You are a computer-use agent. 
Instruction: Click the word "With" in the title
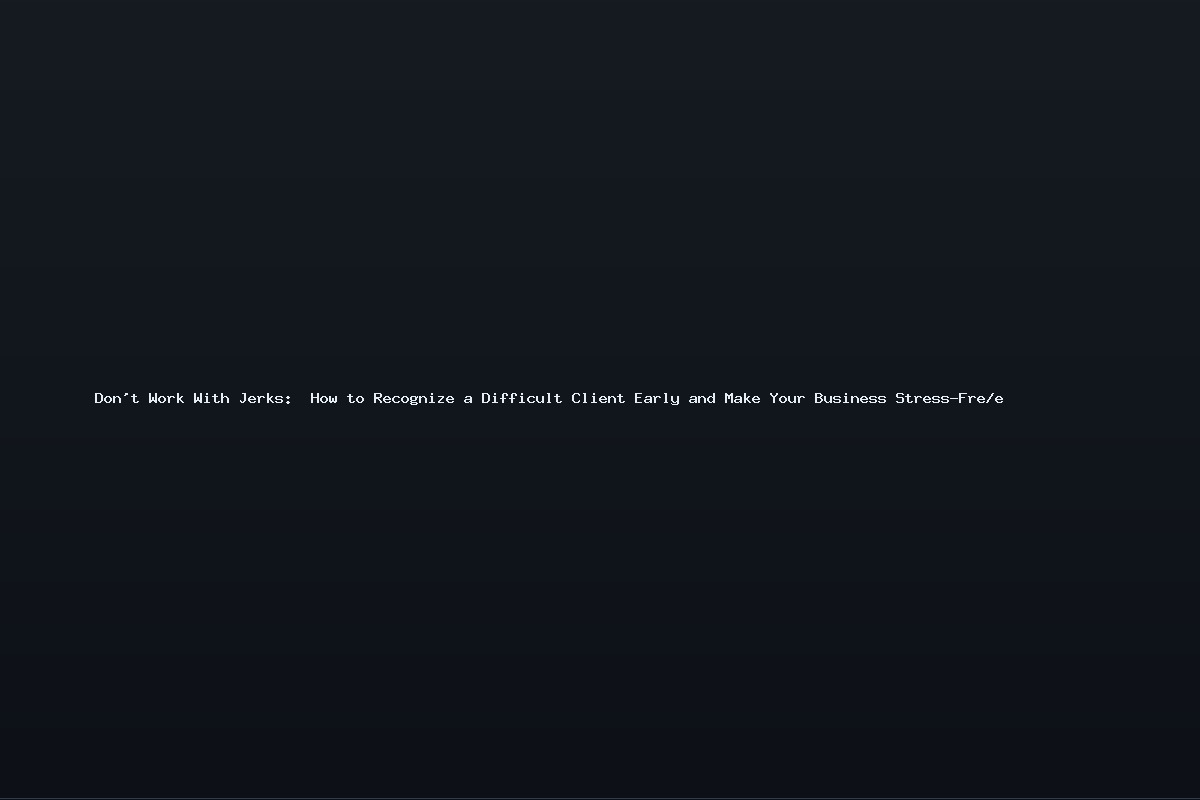pos(211,398)
